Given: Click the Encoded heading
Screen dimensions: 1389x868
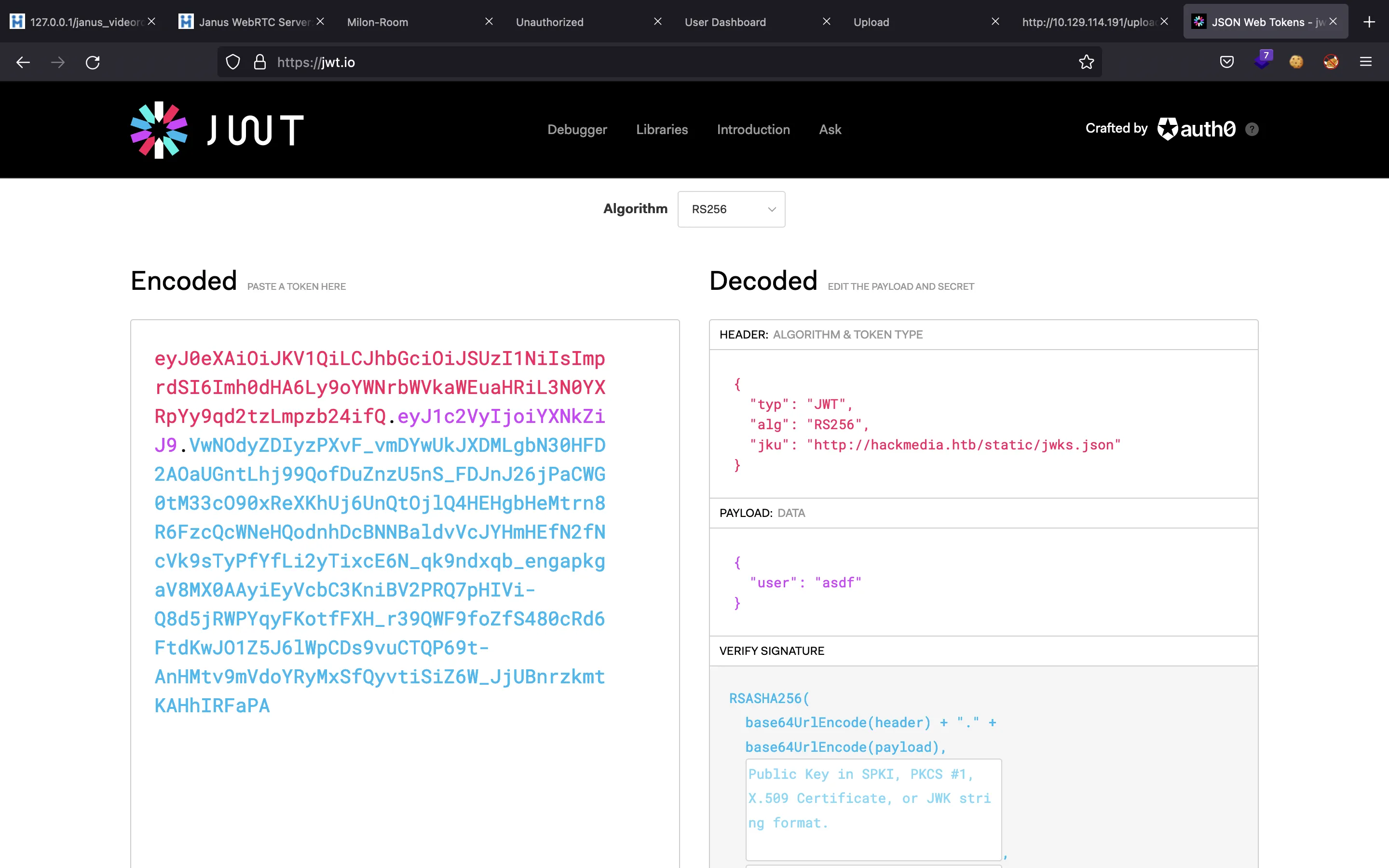Looking at the screenshot, I should click(184, 281).
